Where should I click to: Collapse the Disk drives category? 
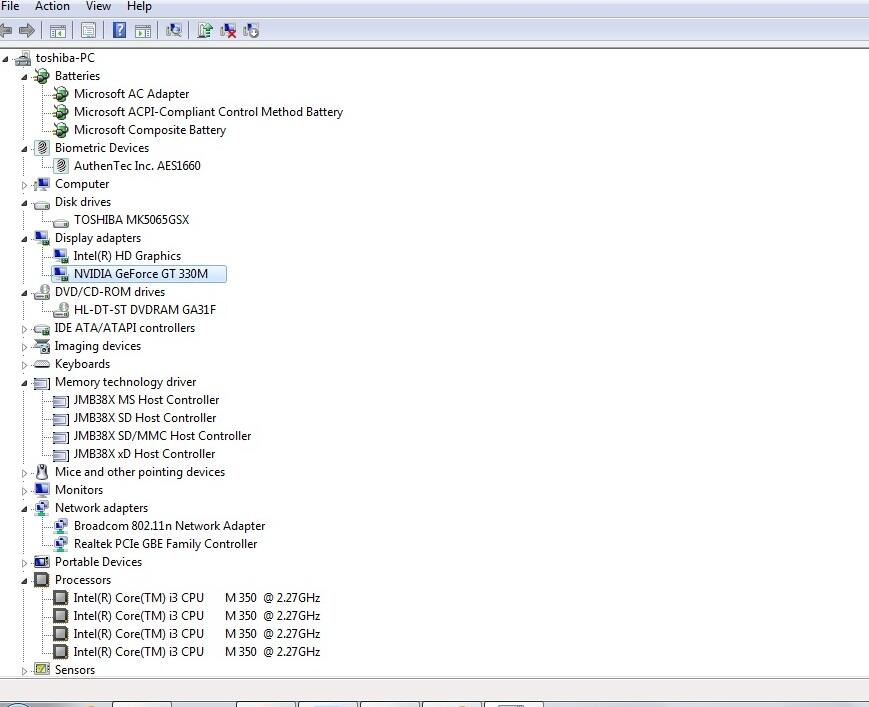click(x=24, y=203)
